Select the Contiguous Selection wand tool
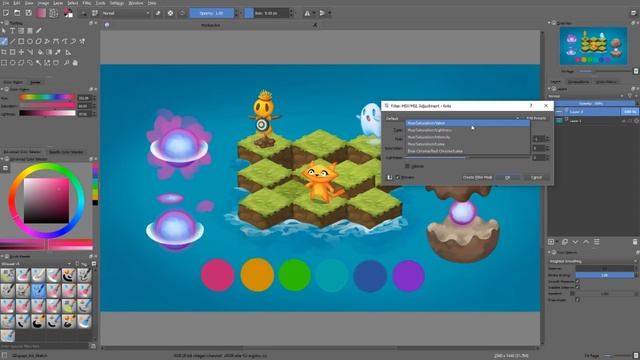 point(39,63)
